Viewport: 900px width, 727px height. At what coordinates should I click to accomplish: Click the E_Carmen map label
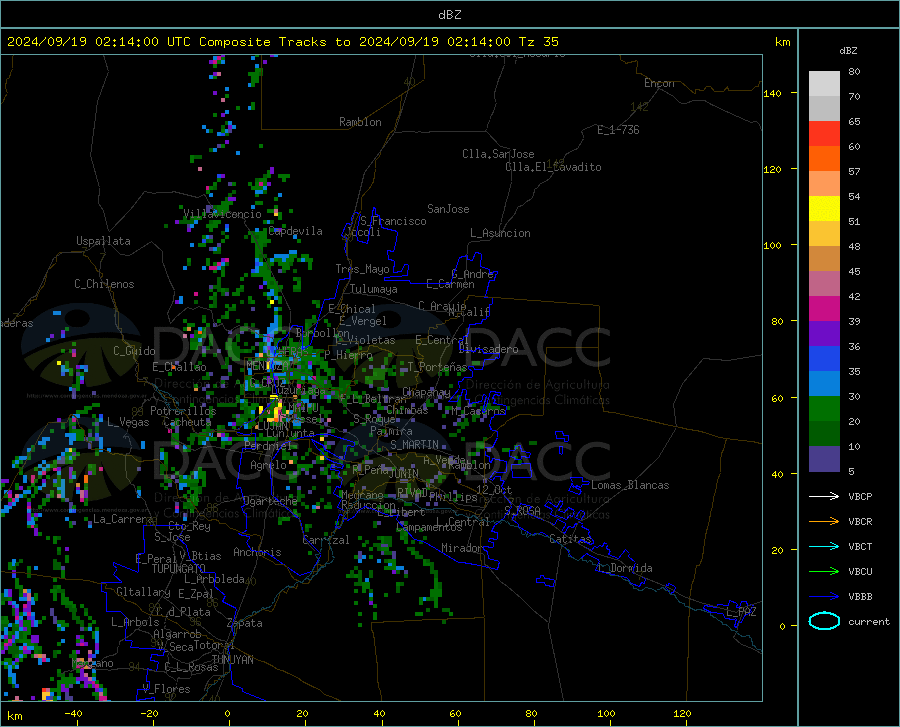click(451, 284)
